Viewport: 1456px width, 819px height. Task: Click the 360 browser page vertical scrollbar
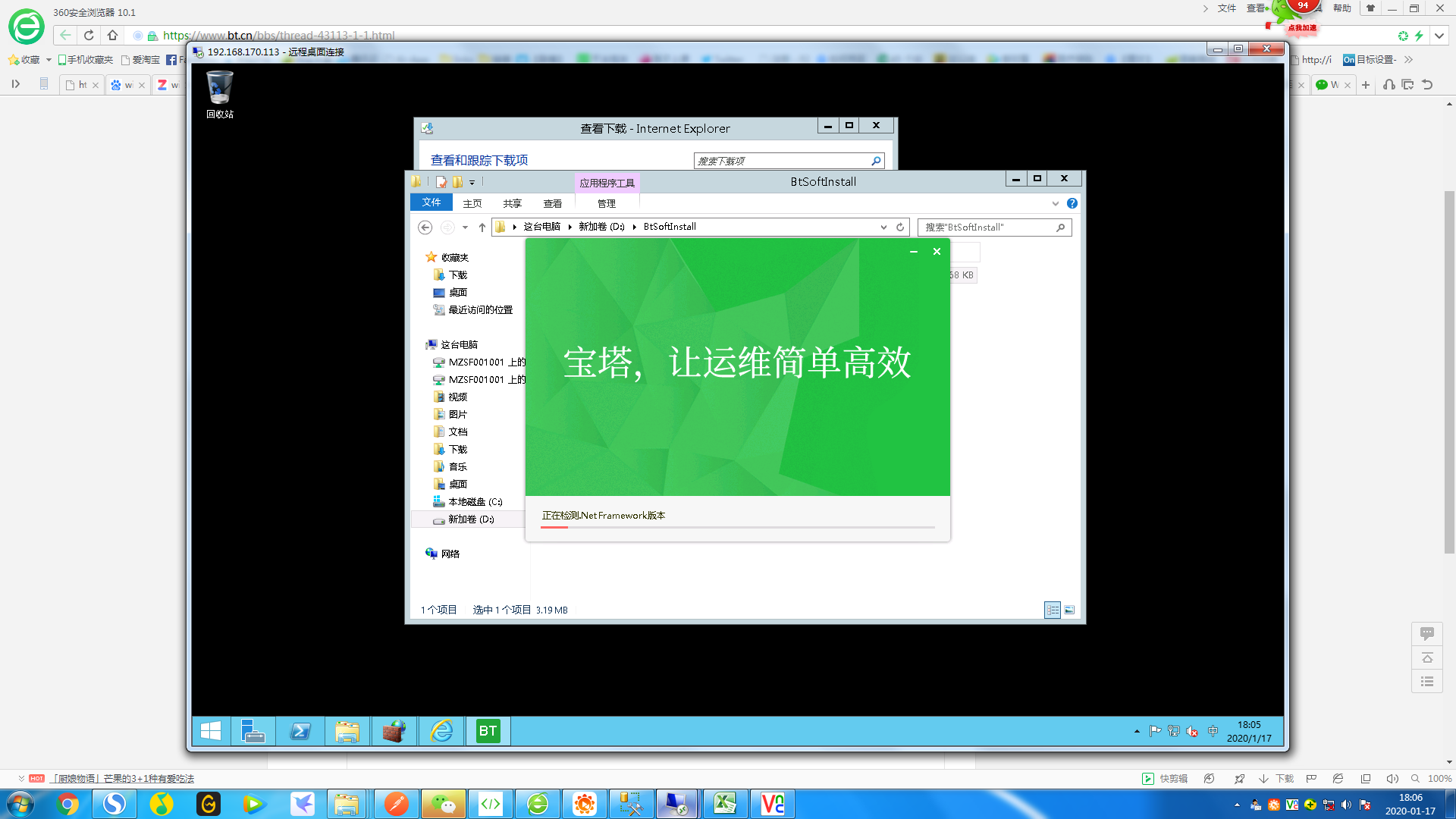tap(1449, 372)
